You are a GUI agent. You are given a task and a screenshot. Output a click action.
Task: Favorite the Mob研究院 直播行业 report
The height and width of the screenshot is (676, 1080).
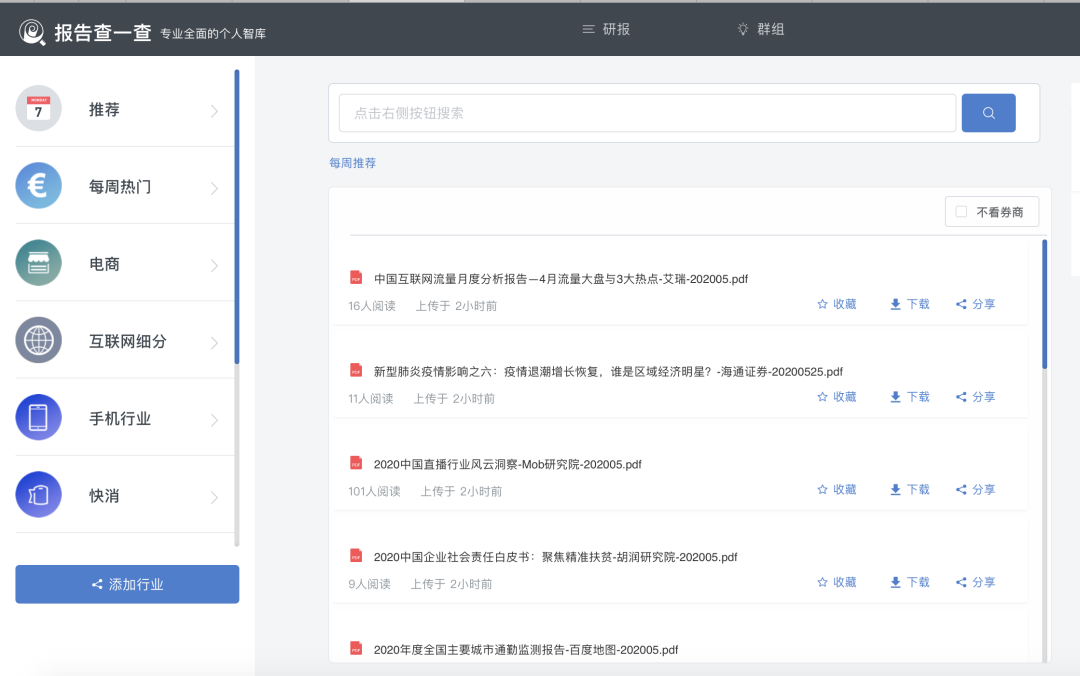(x=837, y=489)
